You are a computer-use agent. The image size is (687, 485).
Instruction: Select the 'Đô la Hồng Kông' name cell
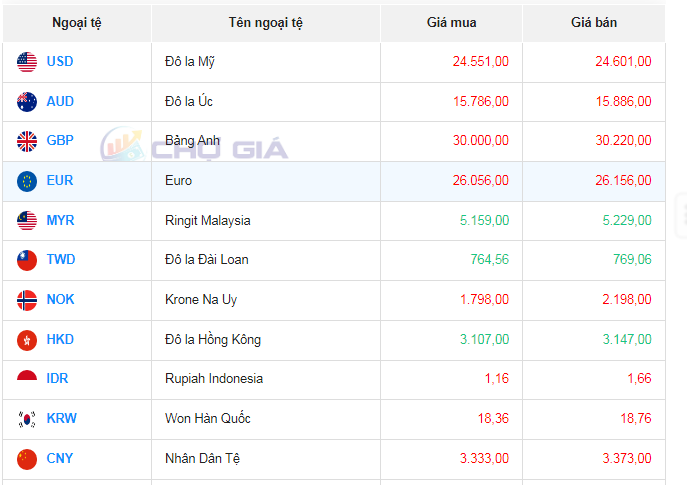[266, 340]
